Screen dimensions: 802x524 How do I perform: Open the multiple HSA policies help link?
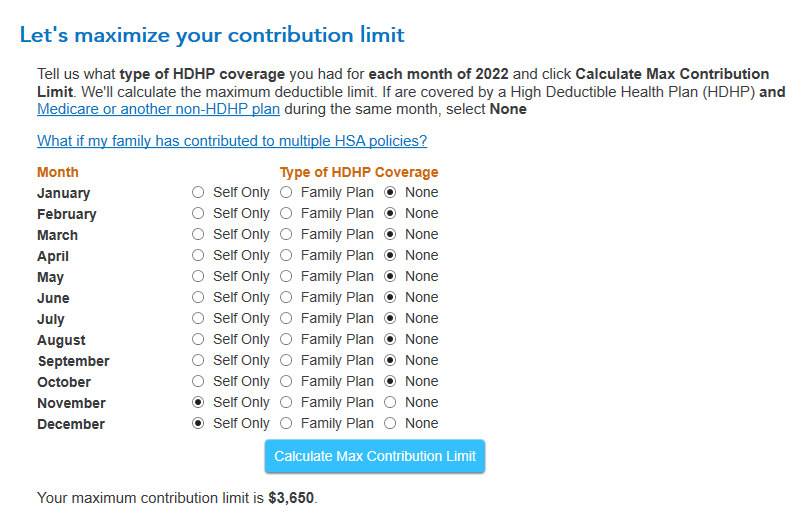(232, 141)
